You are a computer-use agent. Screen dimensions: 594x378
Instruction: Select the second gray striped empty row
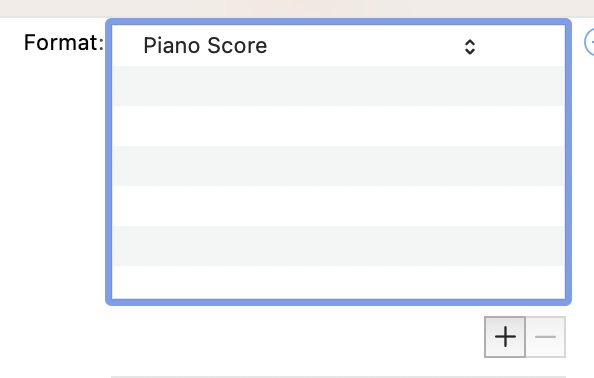click(x=338, y=166)
